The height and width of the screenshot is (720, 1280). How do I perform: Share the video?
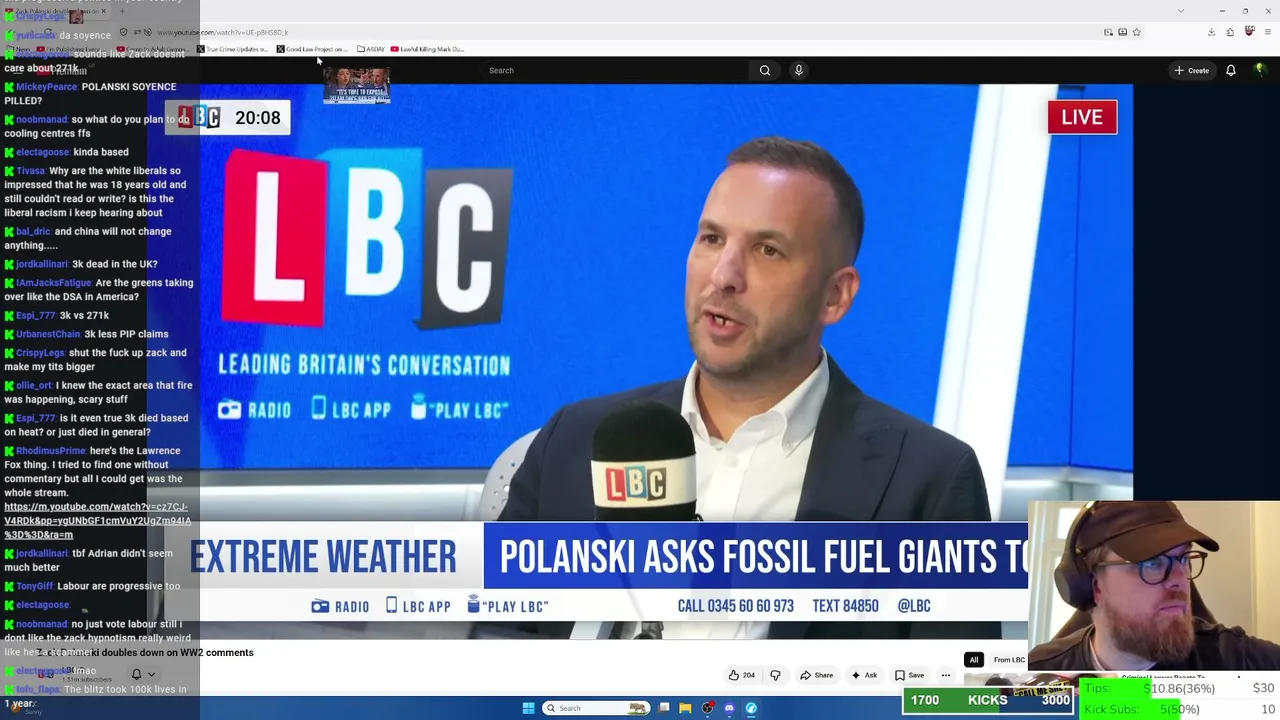pos(816,675)
